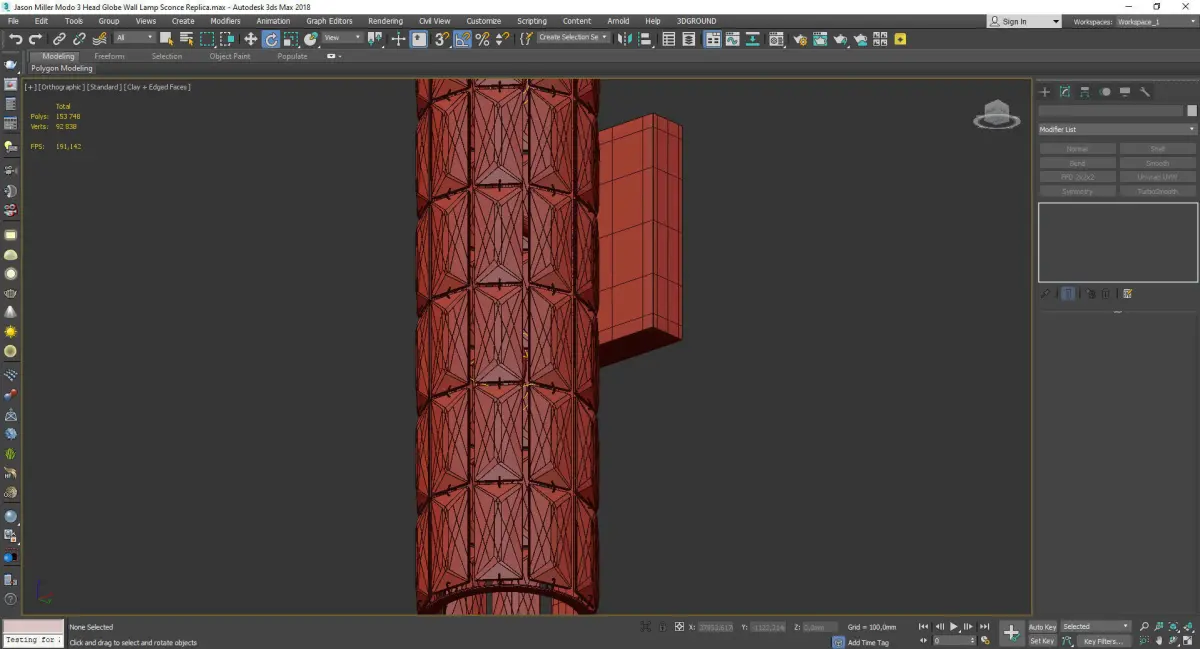Image resolution: width=1200 pixels, height=649 pixels.
Task: Open Select by Name list icon
Action: click(x=186, y=39)
